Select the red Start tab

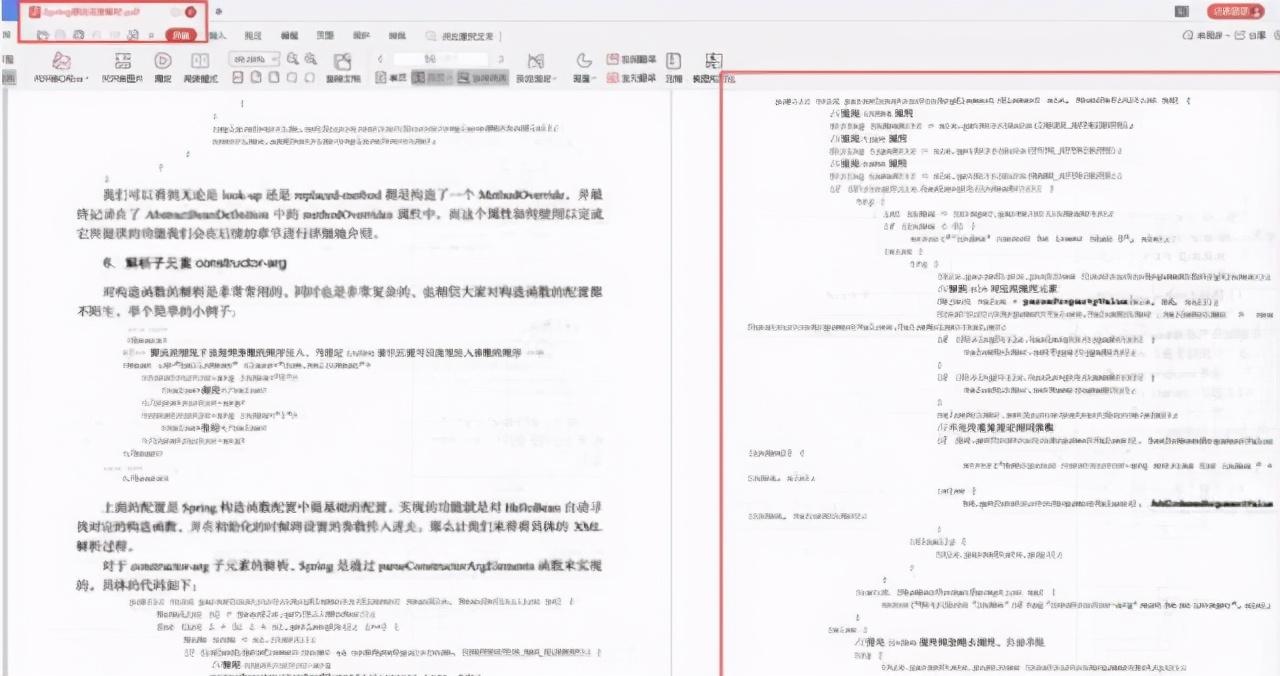coord(181,35)
